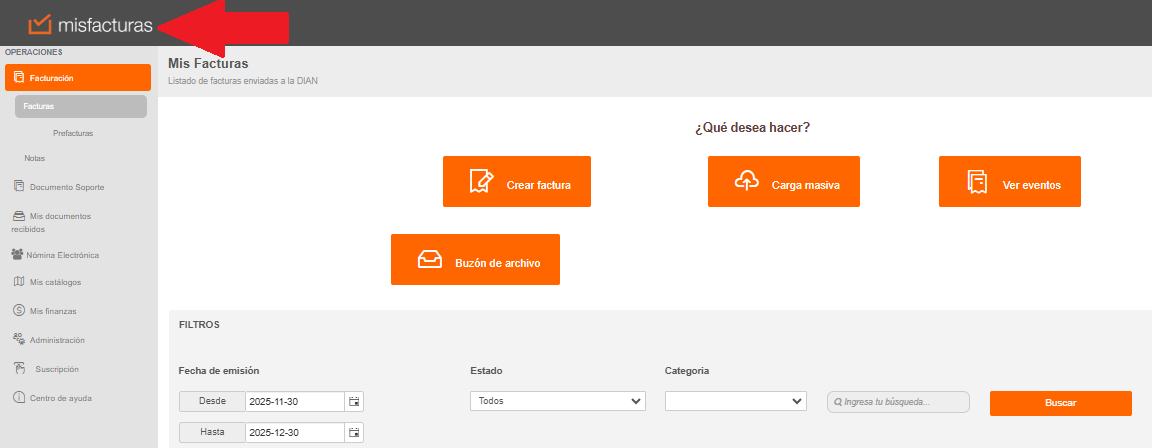Image resolution: width=1152 pixels, height=448 pixels.
Task: Open calendar picker for Hasta date
Action: point(354,432)
